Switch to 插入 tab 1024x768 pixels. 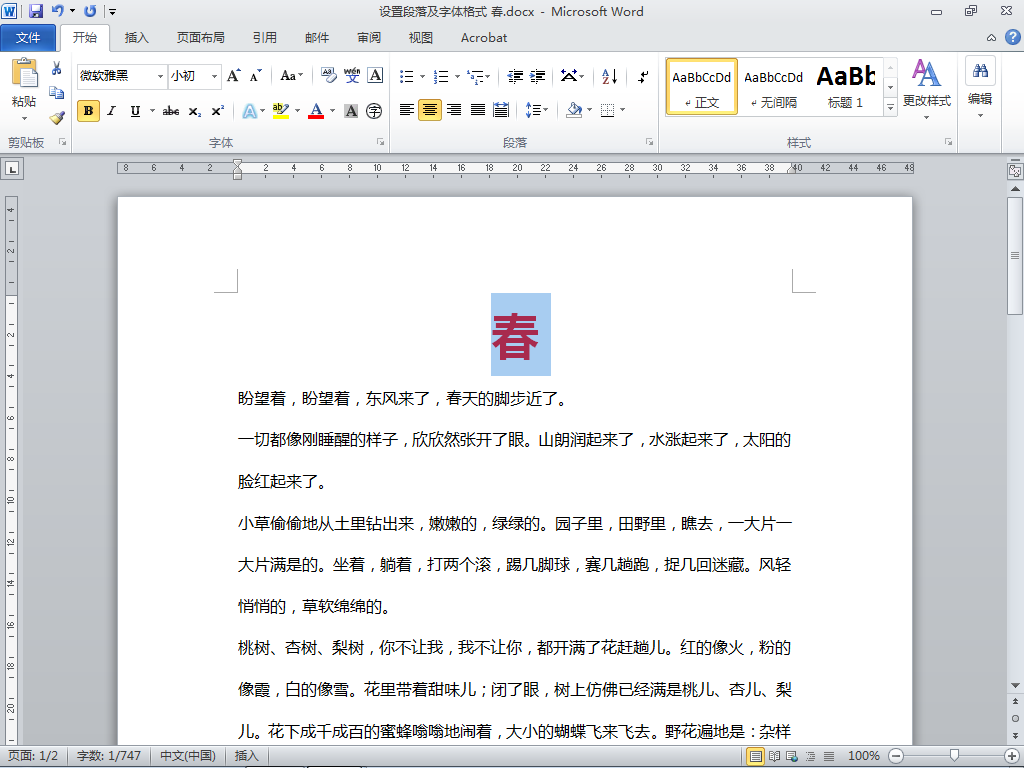point(136,38)
